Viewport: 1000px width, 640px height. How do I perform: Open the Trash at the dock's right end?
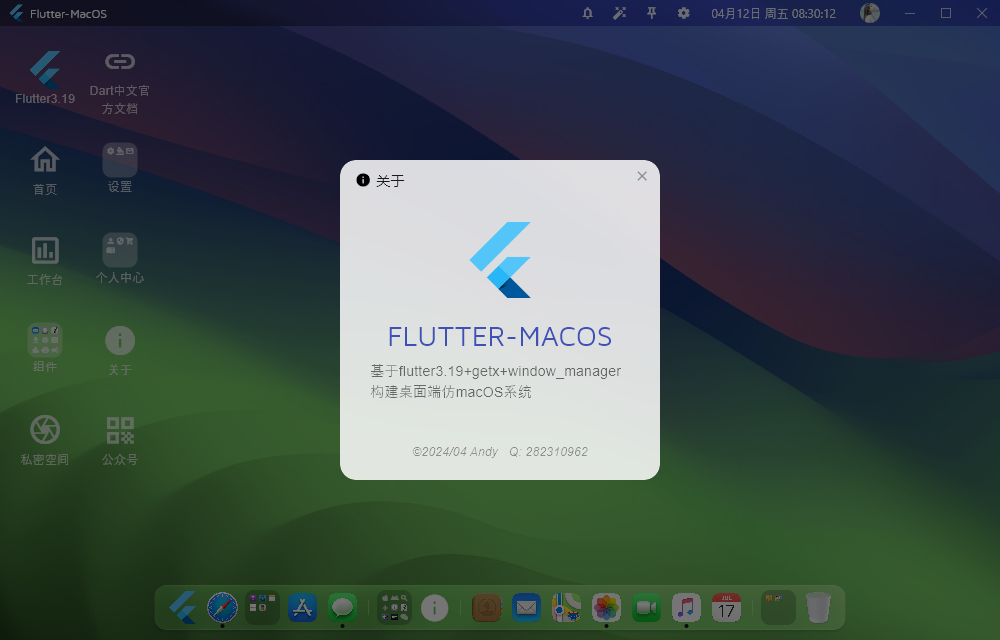(x=819, y=607)
